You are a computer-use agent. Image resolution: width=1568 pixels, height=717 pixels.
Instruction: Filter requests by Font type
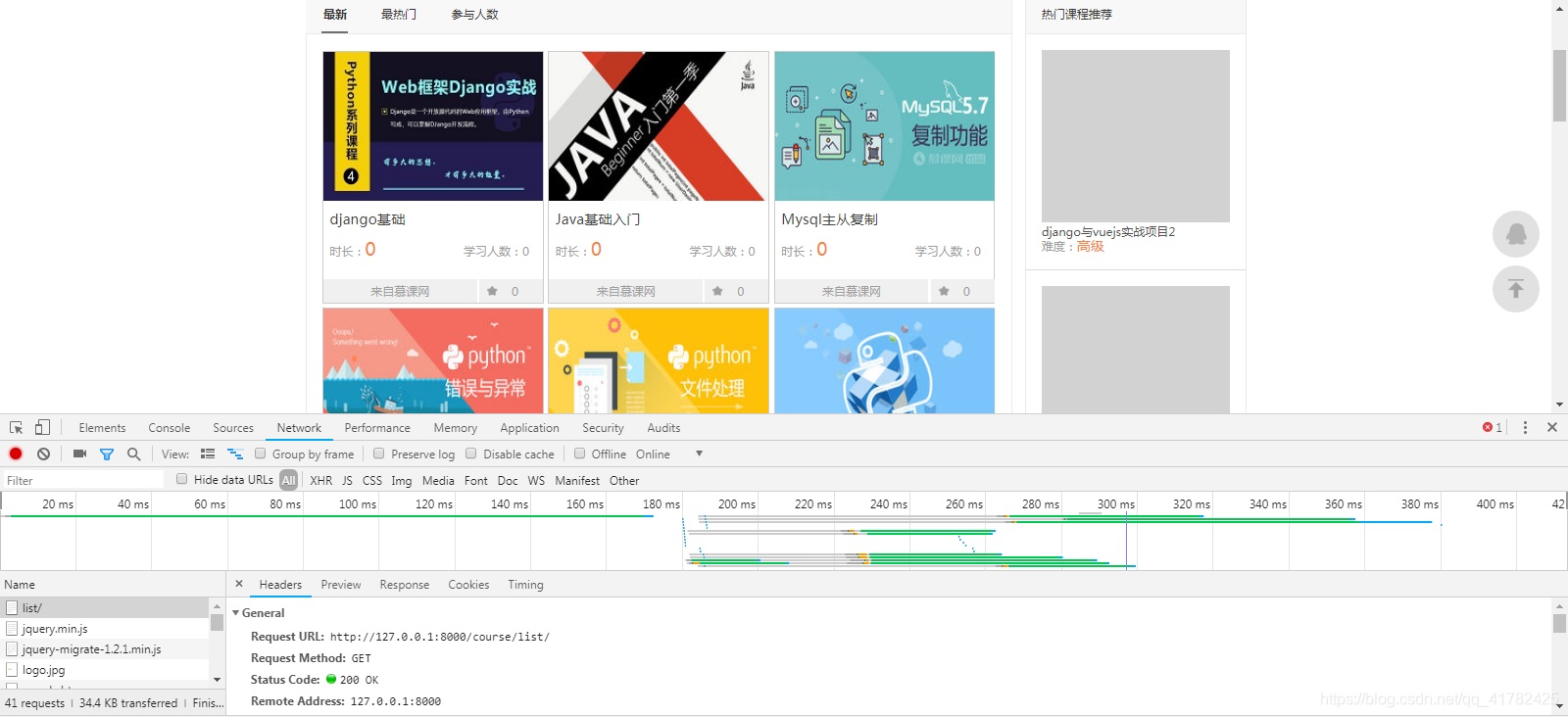coord(476,481)
